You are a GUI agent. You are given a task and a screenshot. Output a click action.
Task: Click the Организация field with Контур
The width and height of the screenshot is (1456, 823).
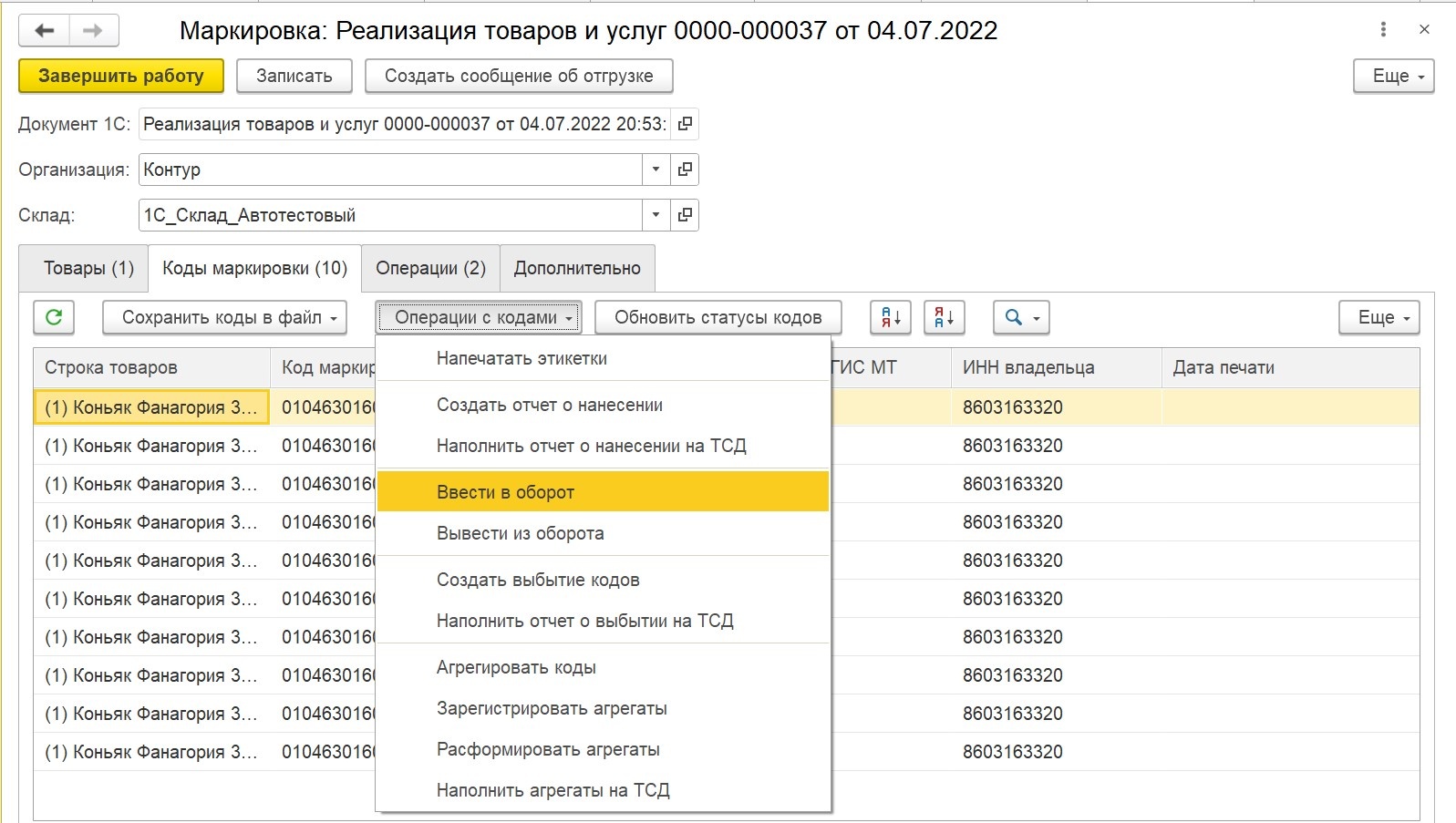[390, 170]
